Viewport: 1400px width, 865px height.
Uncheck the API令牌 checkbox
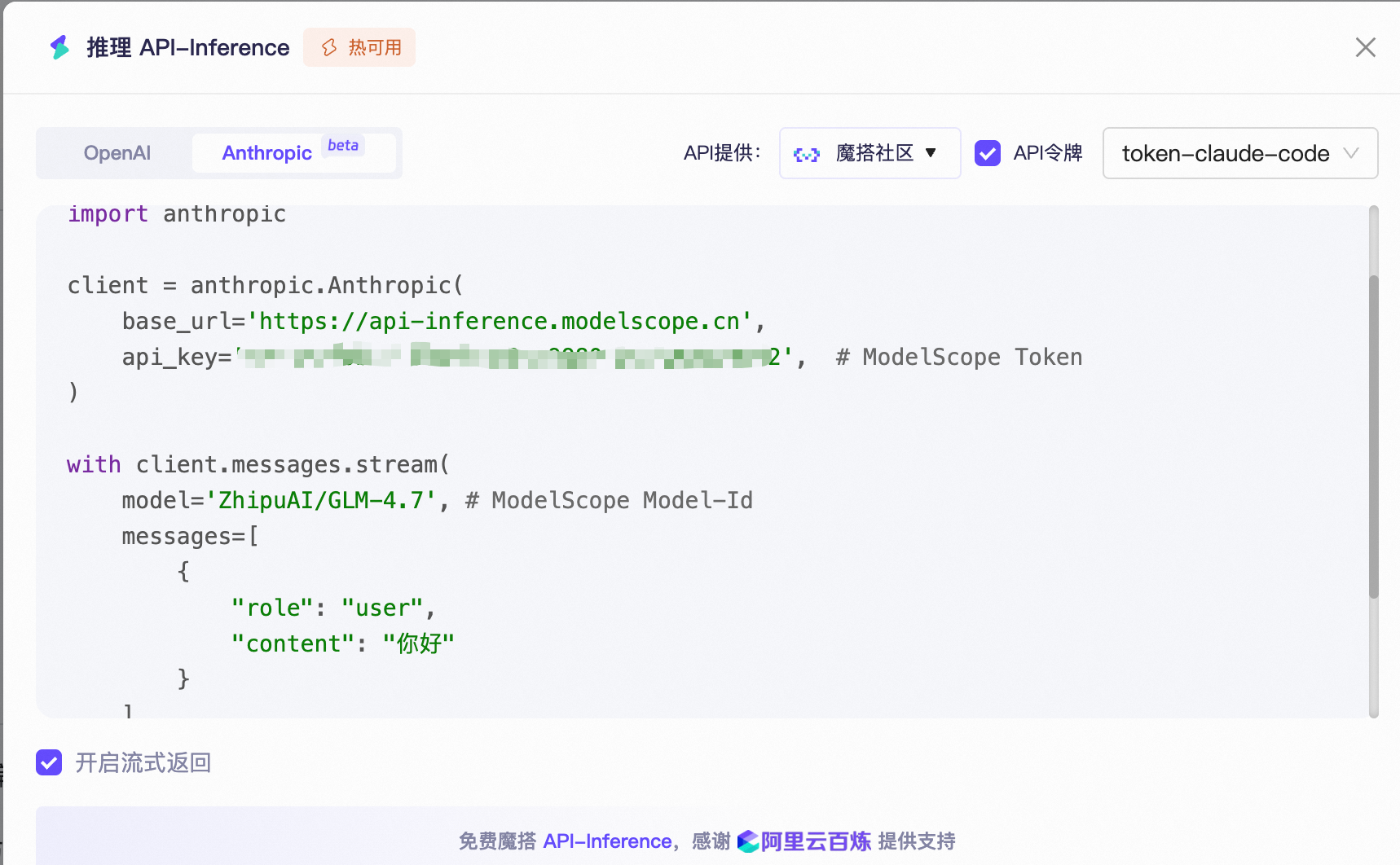tap(988, 153)
